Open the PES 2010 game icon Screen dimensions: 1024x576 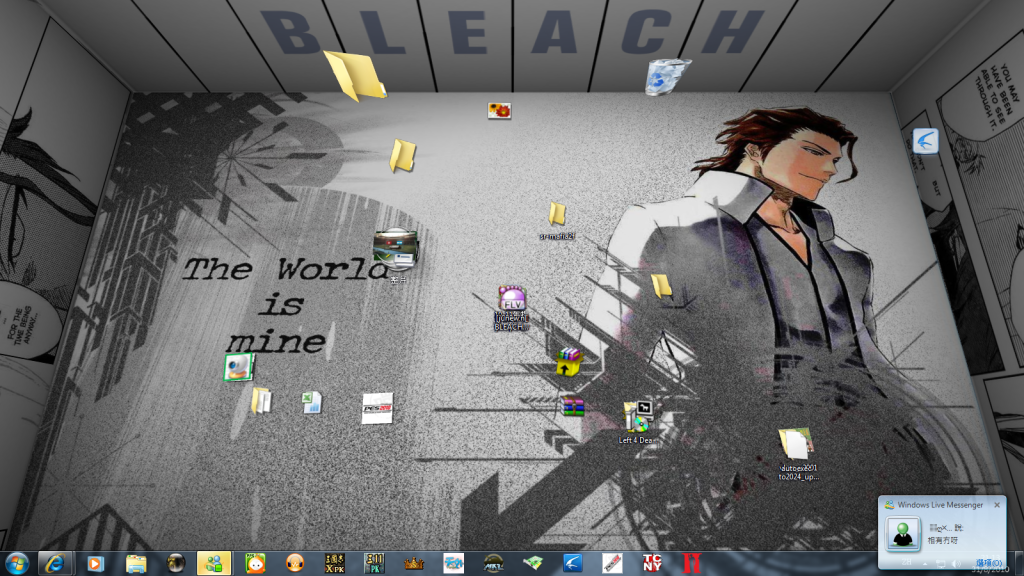point(377,408)
